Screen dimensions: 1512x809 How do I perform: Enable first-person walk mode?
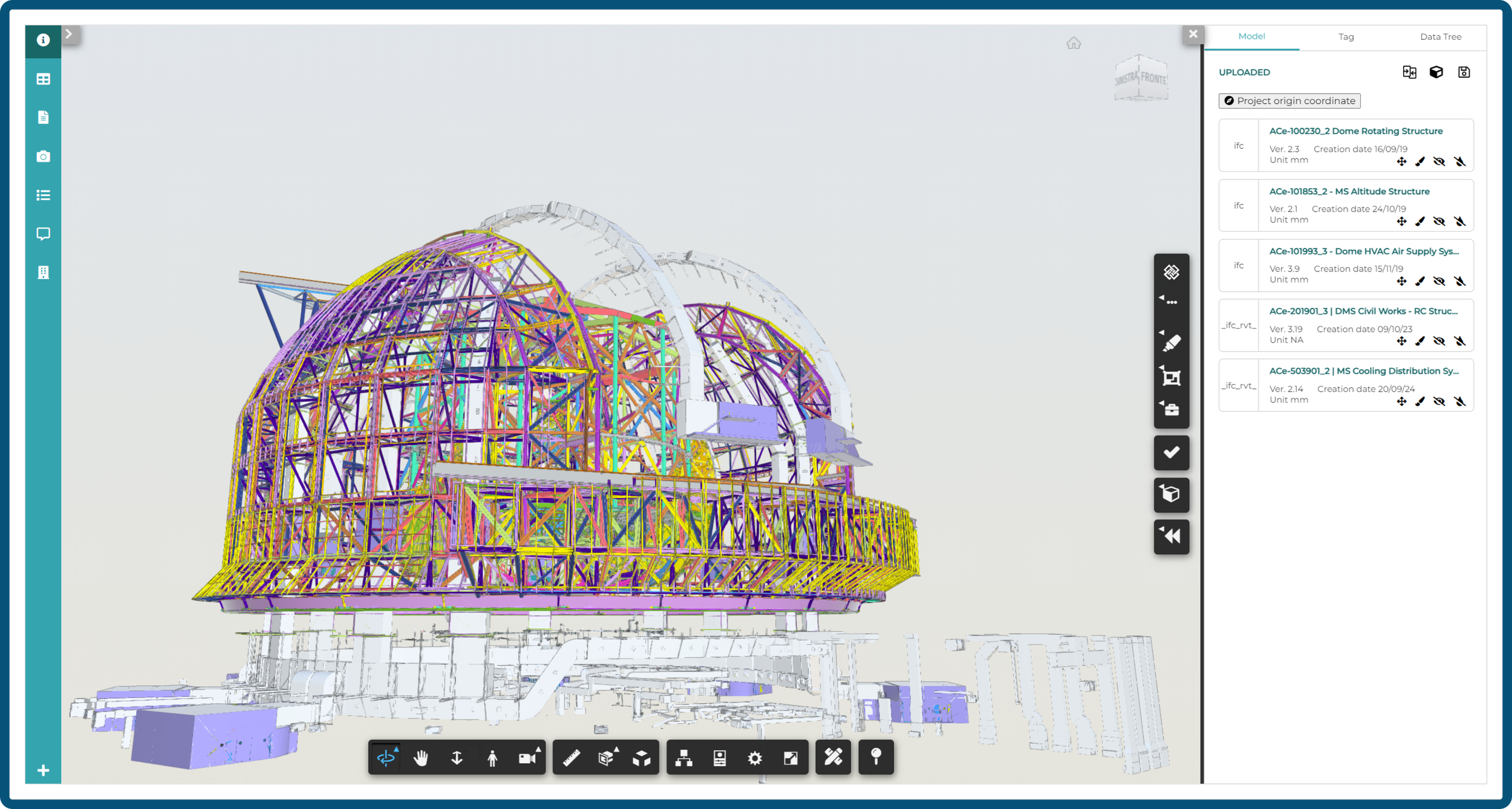pyautogui.click(x=492, y=758)
